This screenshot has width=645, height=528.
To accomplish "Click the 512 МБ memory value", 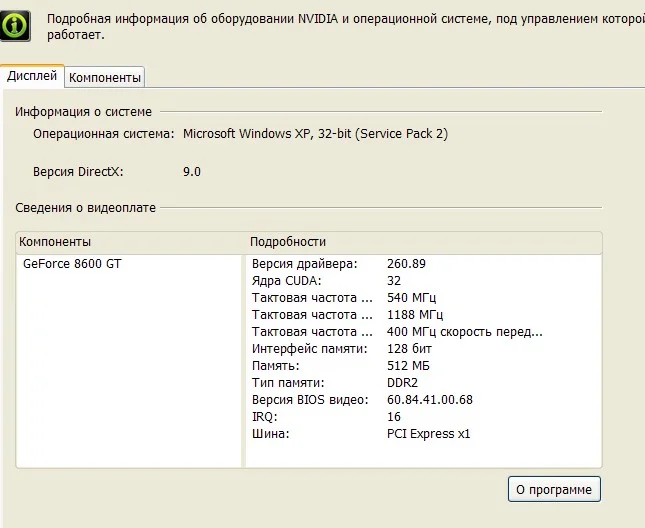I will tap(408, 366).
